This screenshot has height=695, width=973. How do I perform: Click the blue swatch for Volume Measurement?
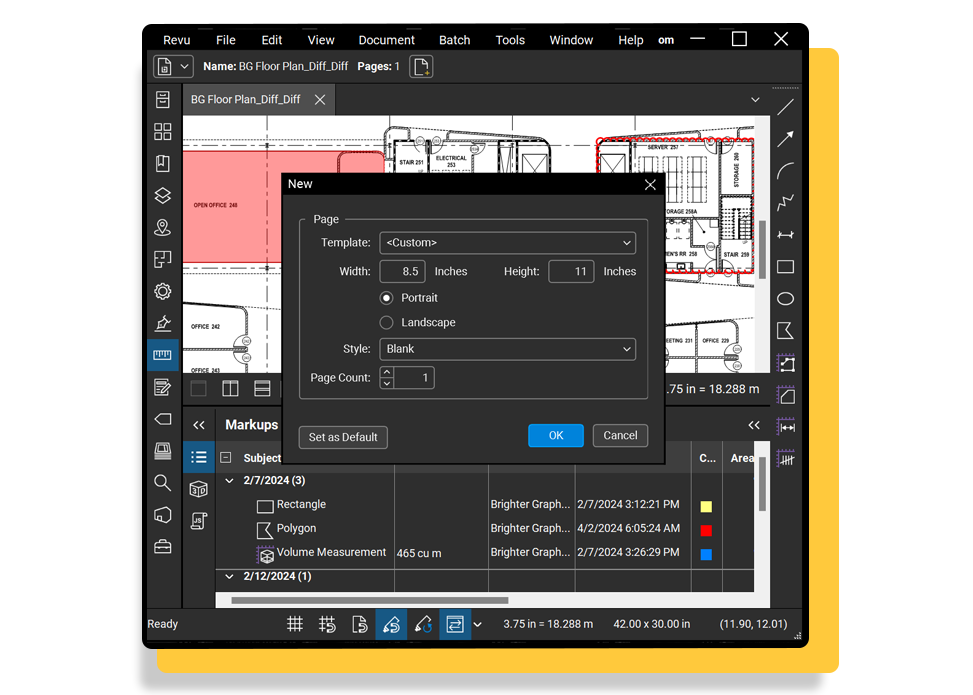706,555
